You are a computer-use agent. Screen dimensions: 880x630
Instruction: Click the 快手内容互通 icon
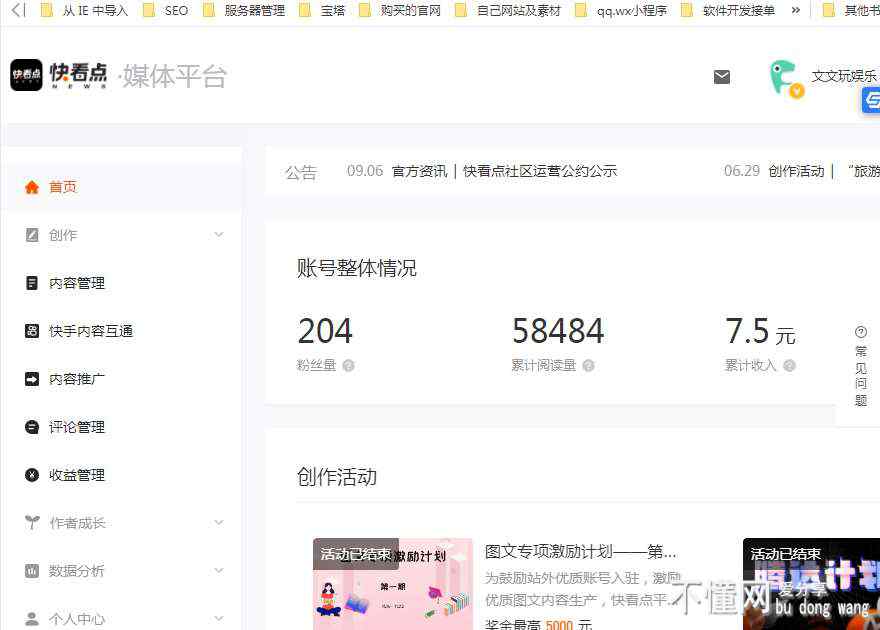coord(32,331)
